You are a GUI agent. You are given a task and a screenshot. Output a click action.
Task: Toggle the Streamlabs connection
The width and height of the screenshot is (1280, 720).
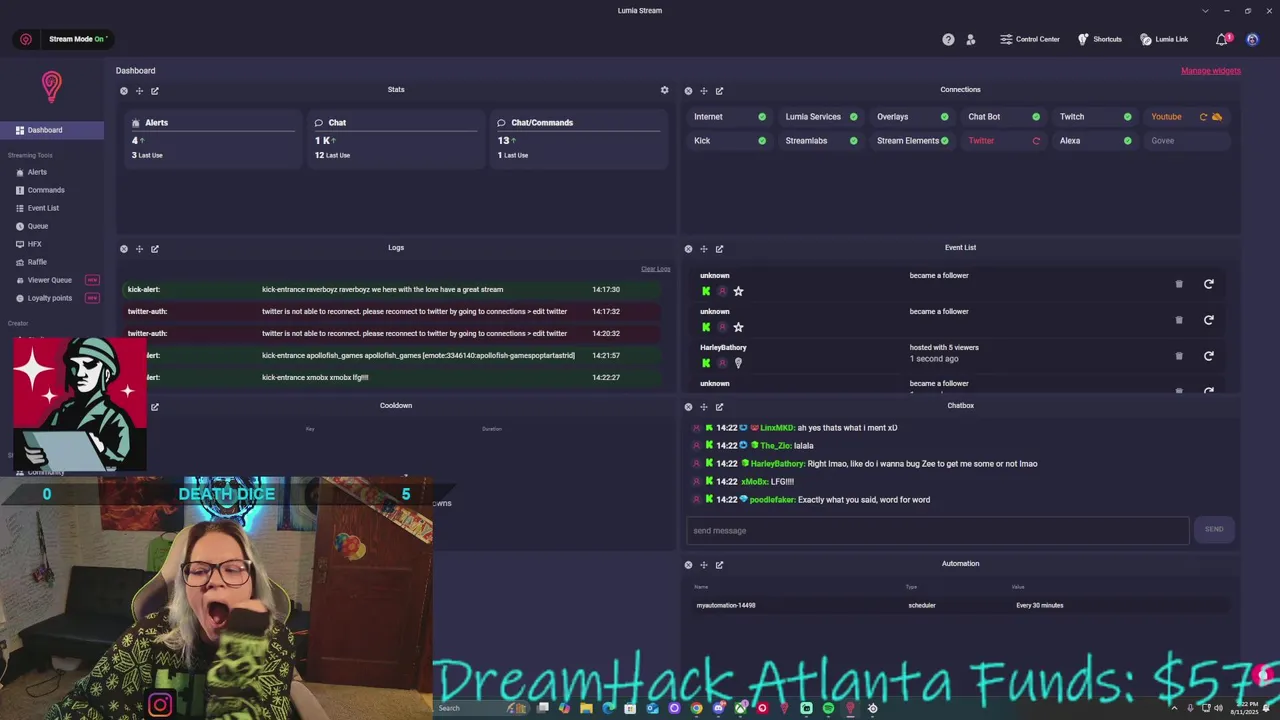821,141
